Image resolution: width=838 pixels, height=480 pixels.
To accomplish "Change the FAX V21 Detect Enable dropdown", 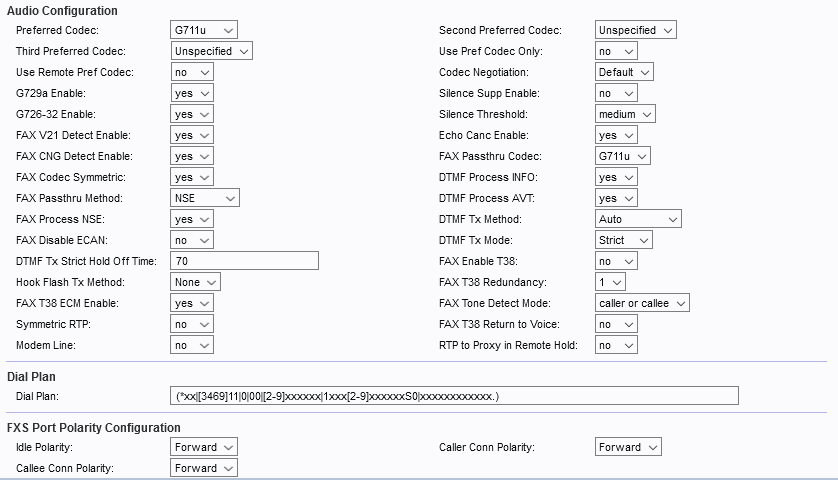I will click(x=192, y=135).
